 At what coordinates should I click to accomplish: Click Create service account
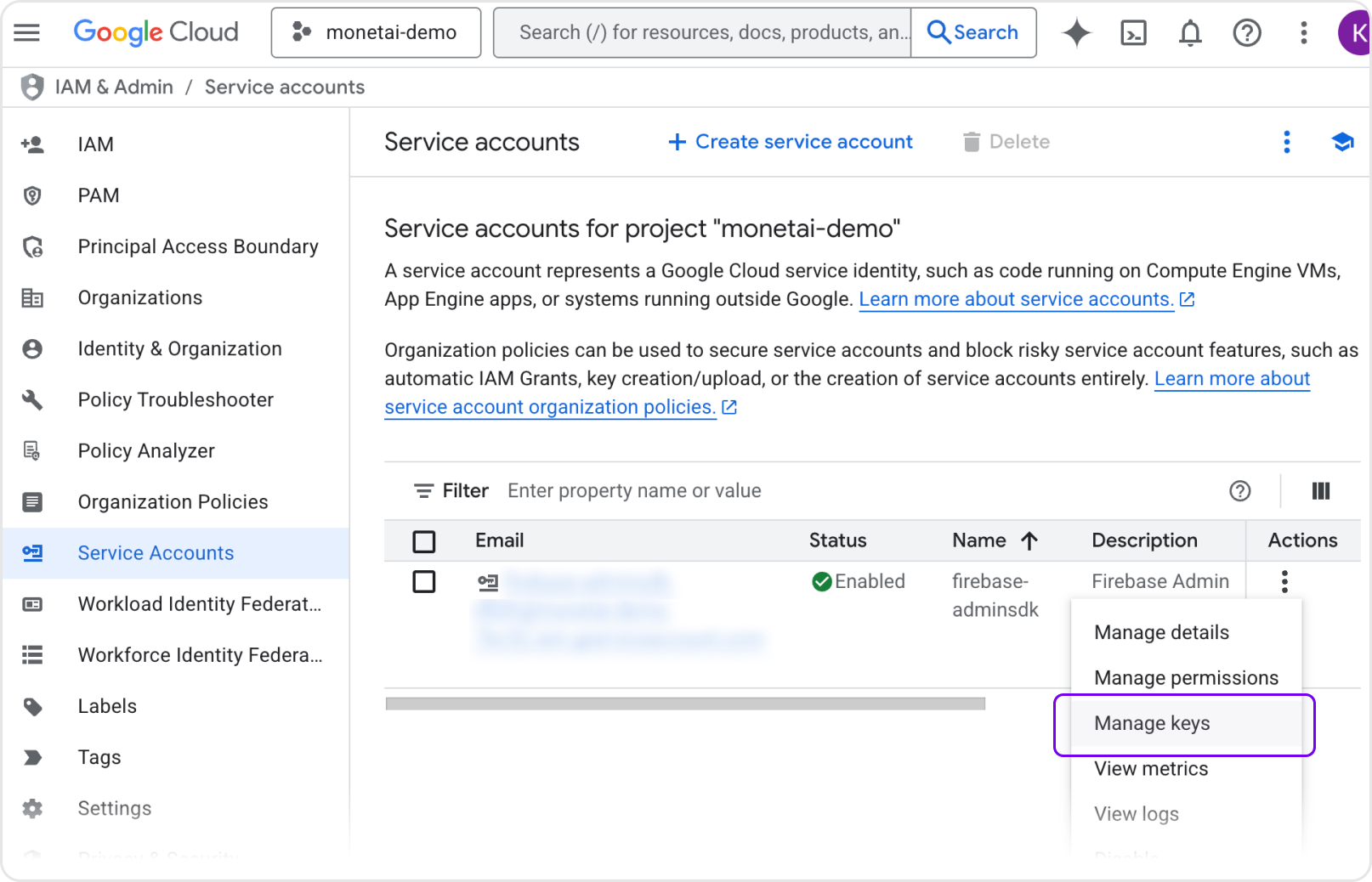pyautogui.click(x=790, y=142)
